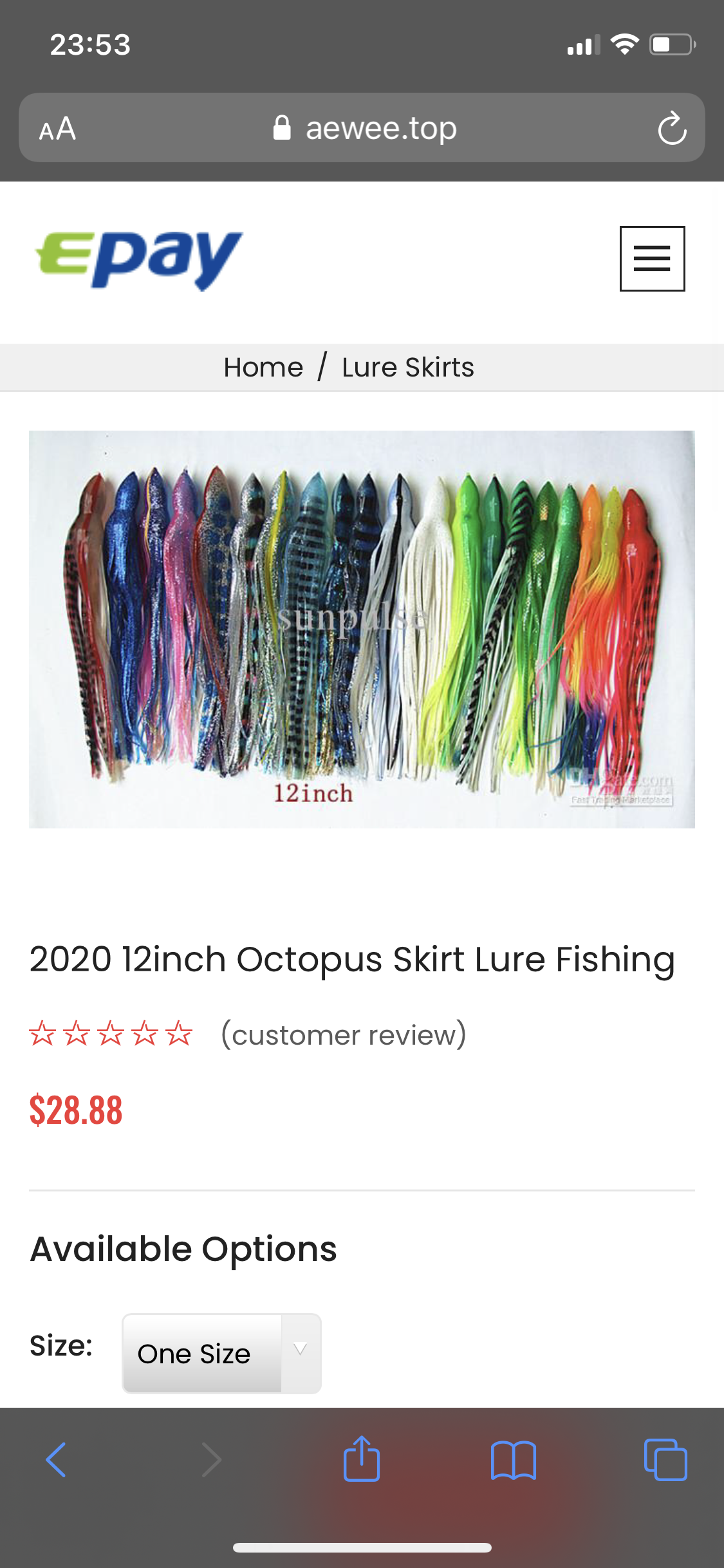Open the octopus skirt product image
724x1568 pixels.
coord(362,630)
